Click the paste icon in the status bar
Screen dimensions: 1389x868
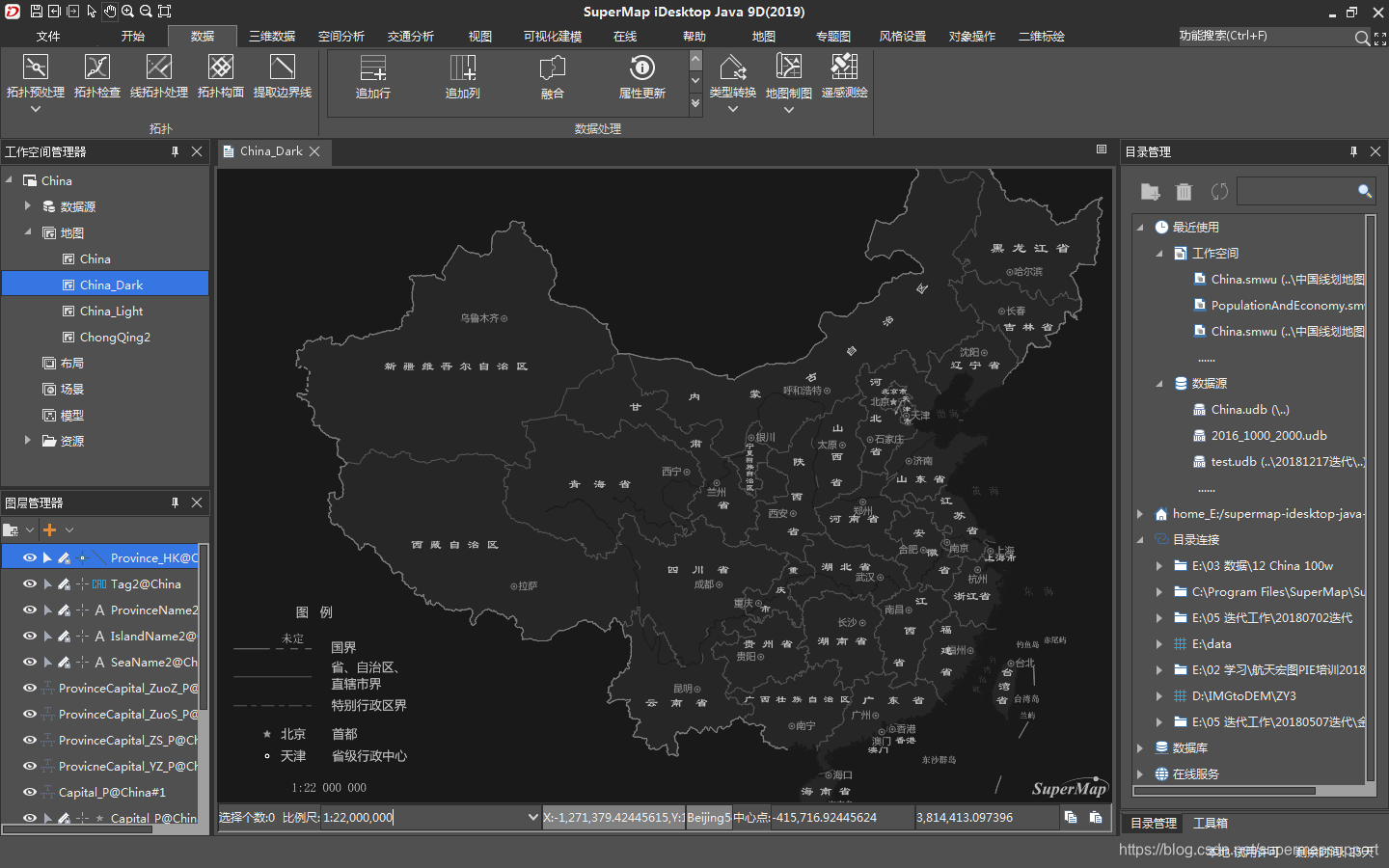pos(1096,817)
